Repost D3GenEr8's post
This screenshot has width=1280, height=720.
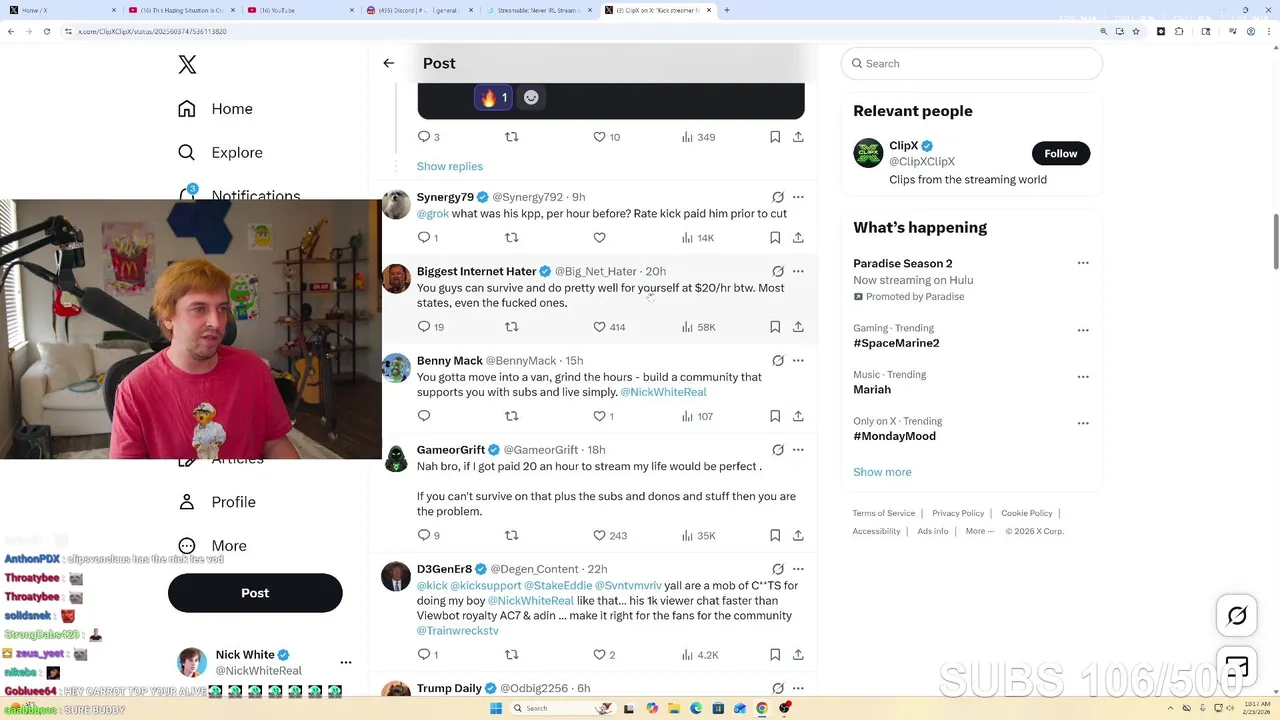click(511, 654)
